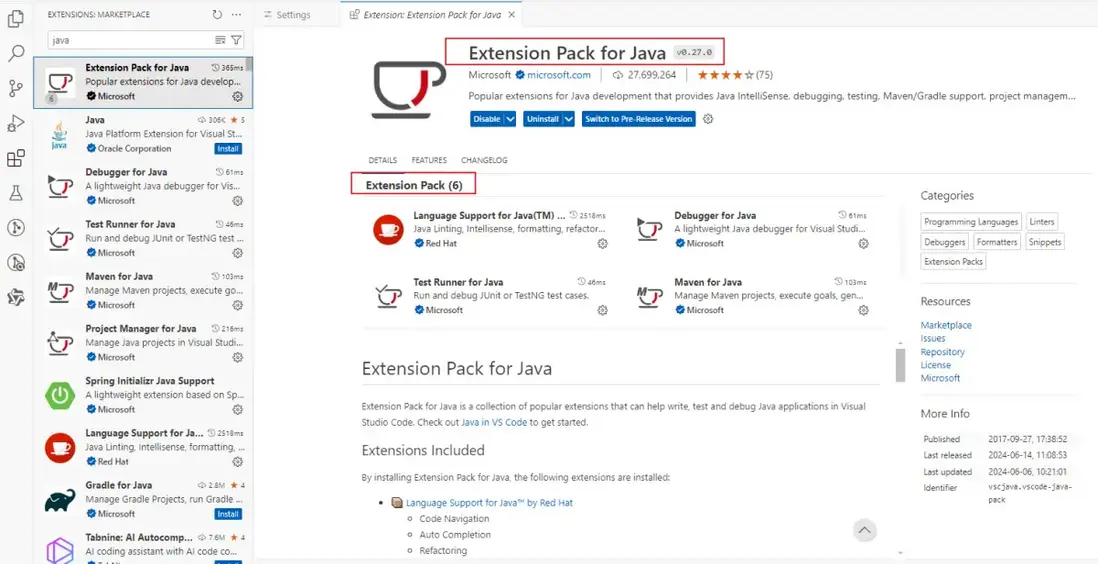The width and height of the screenshot is (1098, 564).
Task: Open the Test Runner for Java pack card
Action: (489, 296)
